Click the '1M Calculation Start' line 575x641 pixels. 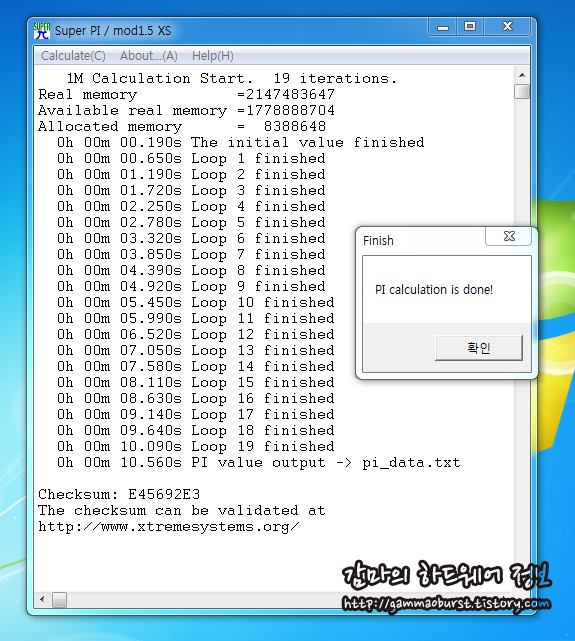point(232,78)
